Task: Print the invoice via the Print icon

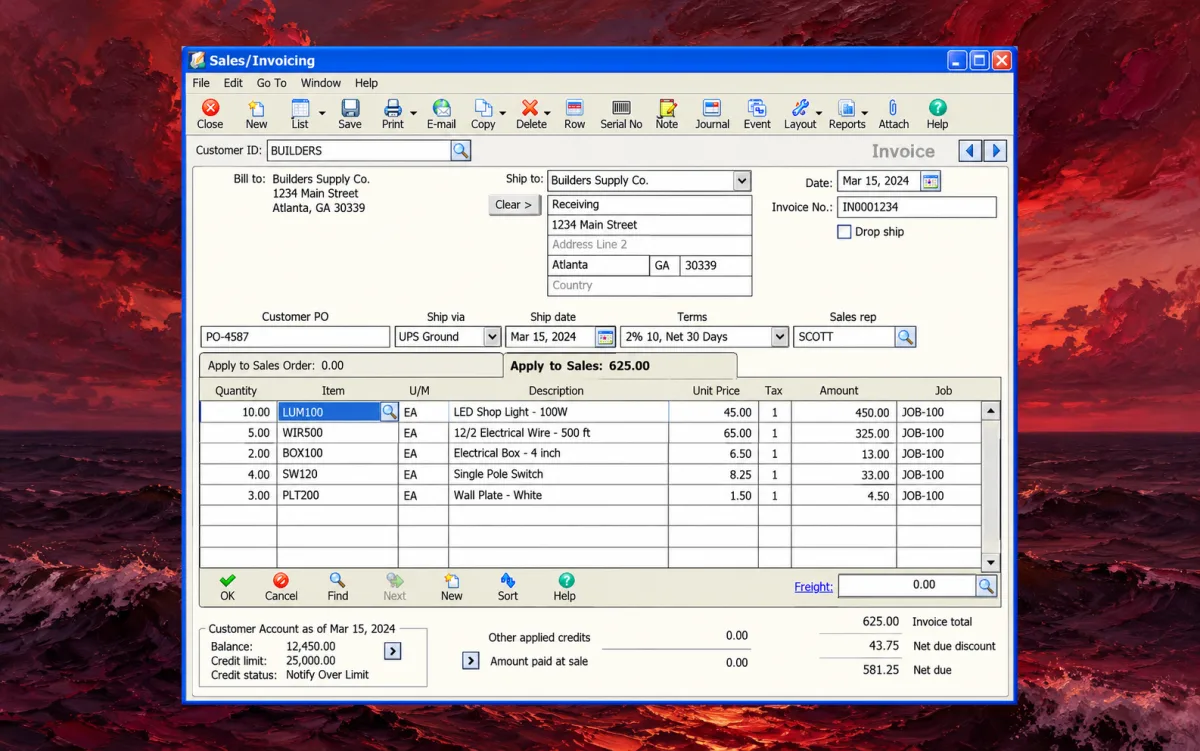Action: 392,108
